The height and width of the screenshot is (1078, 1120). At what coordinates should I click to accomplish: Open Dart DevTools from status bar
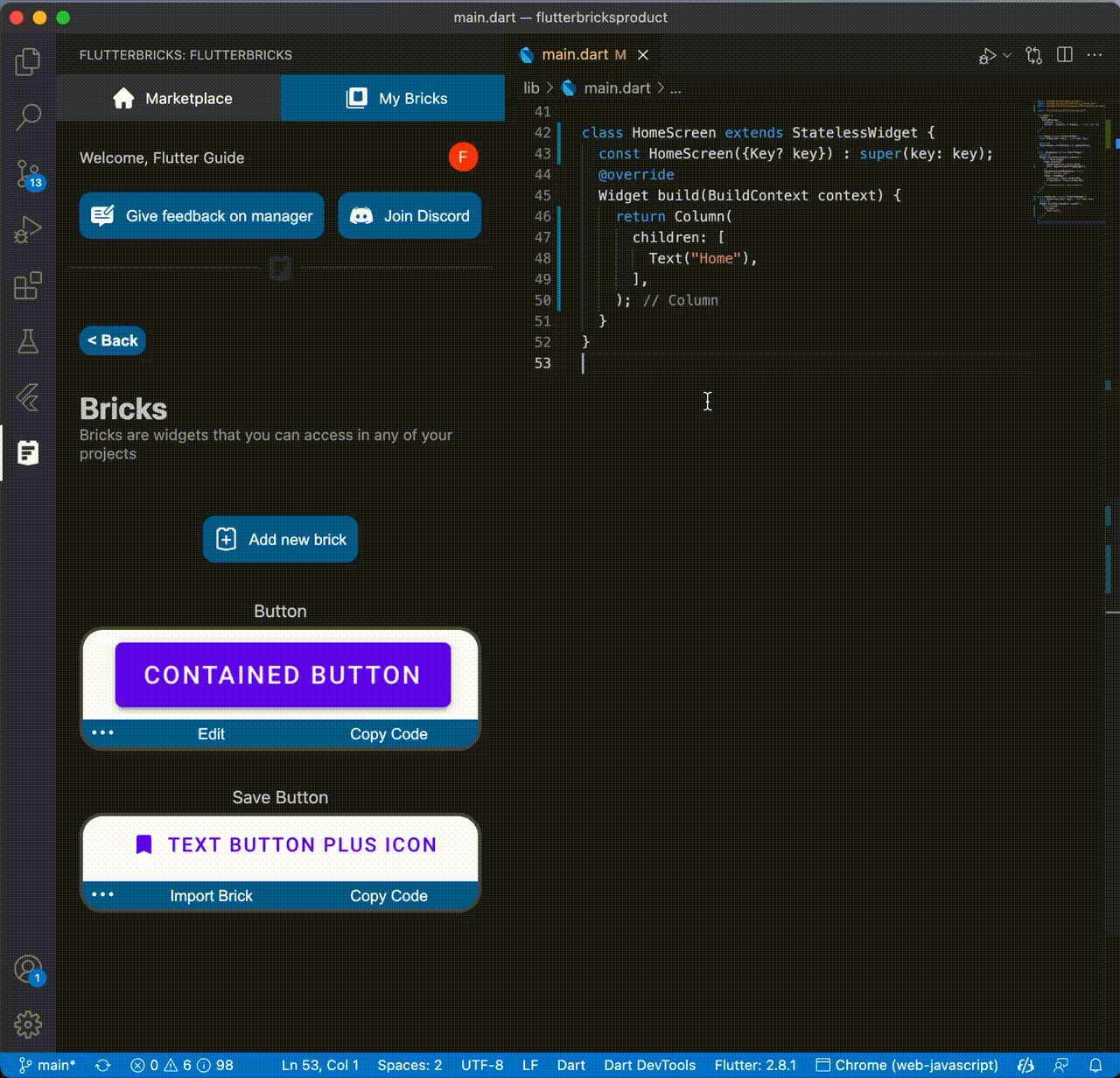click(x=650, y=1065)
